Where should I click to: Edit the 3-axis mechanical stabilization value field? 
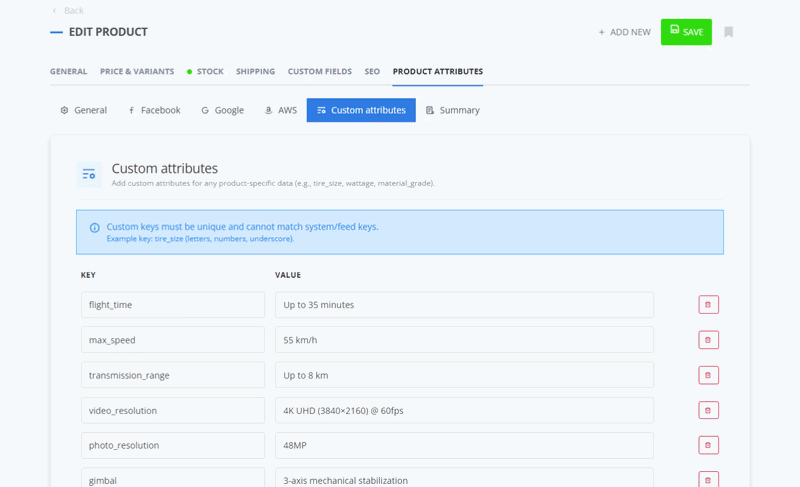[x=464, y=478]
